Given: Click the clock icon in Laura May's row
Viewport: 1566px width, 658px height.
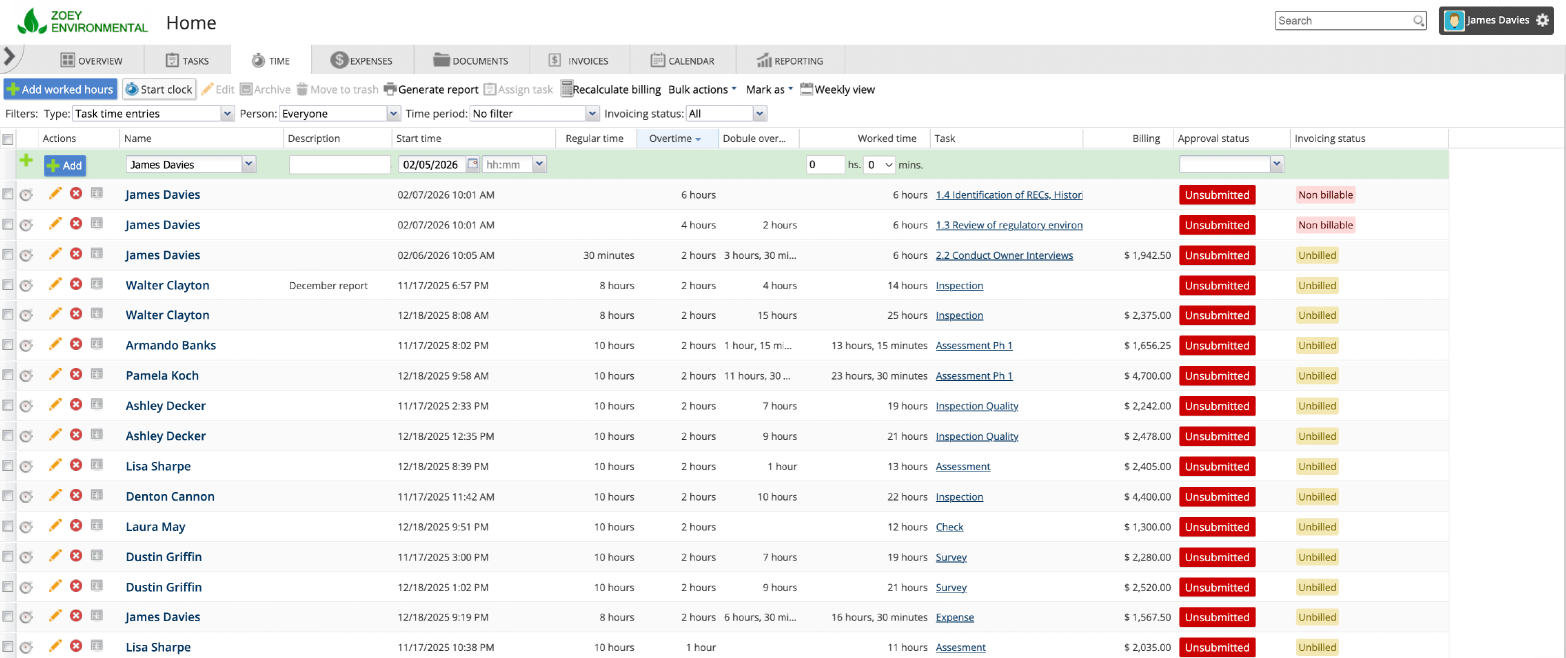Looking at the screenshot, I should click(27, 527).
